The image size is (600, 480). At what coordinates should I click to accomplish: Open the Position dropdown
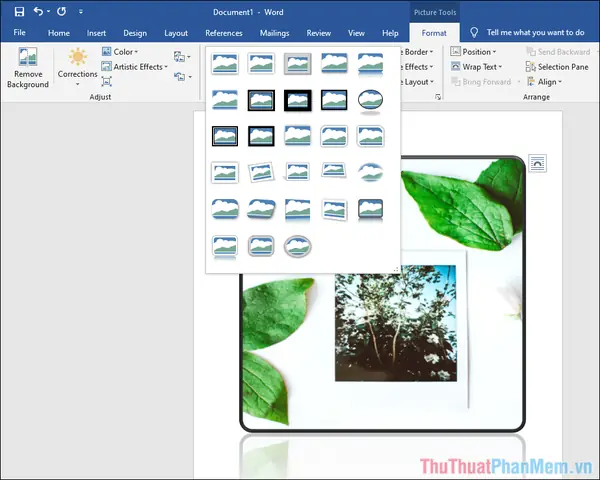coord(473,52)
